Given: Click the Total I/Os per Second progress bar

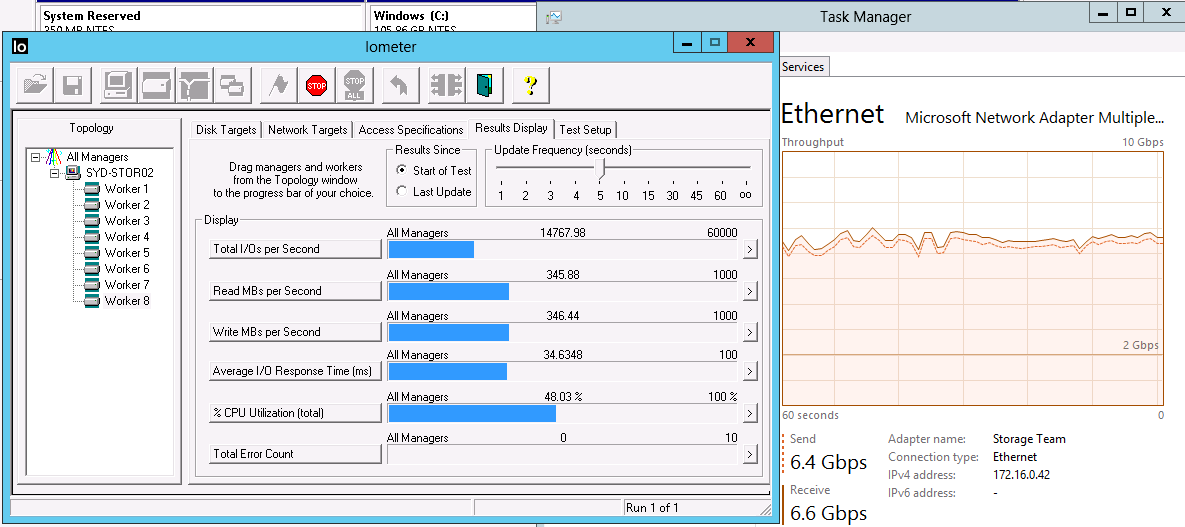Looking at the screenshot, I should (563, 249).
